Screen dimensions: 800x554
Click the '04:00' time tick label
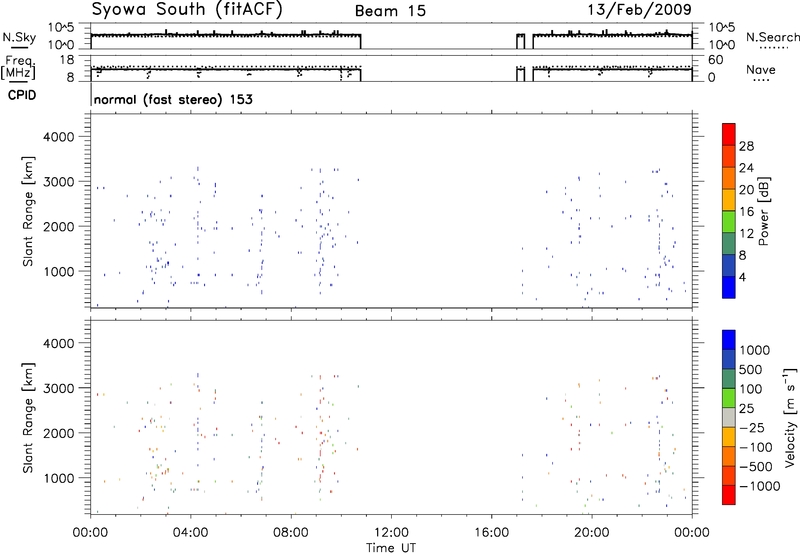point(190,533)
